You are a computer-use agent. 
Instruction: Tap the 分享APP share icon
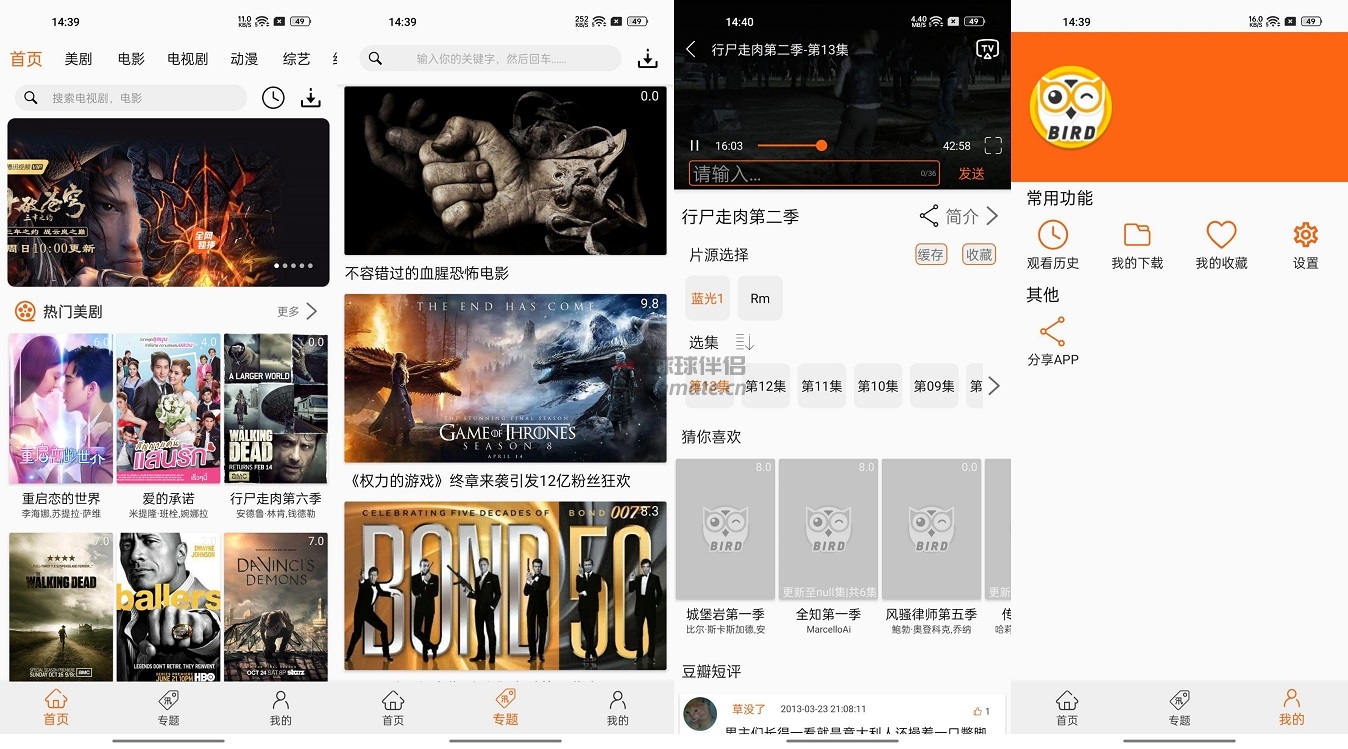(1052, 332)
